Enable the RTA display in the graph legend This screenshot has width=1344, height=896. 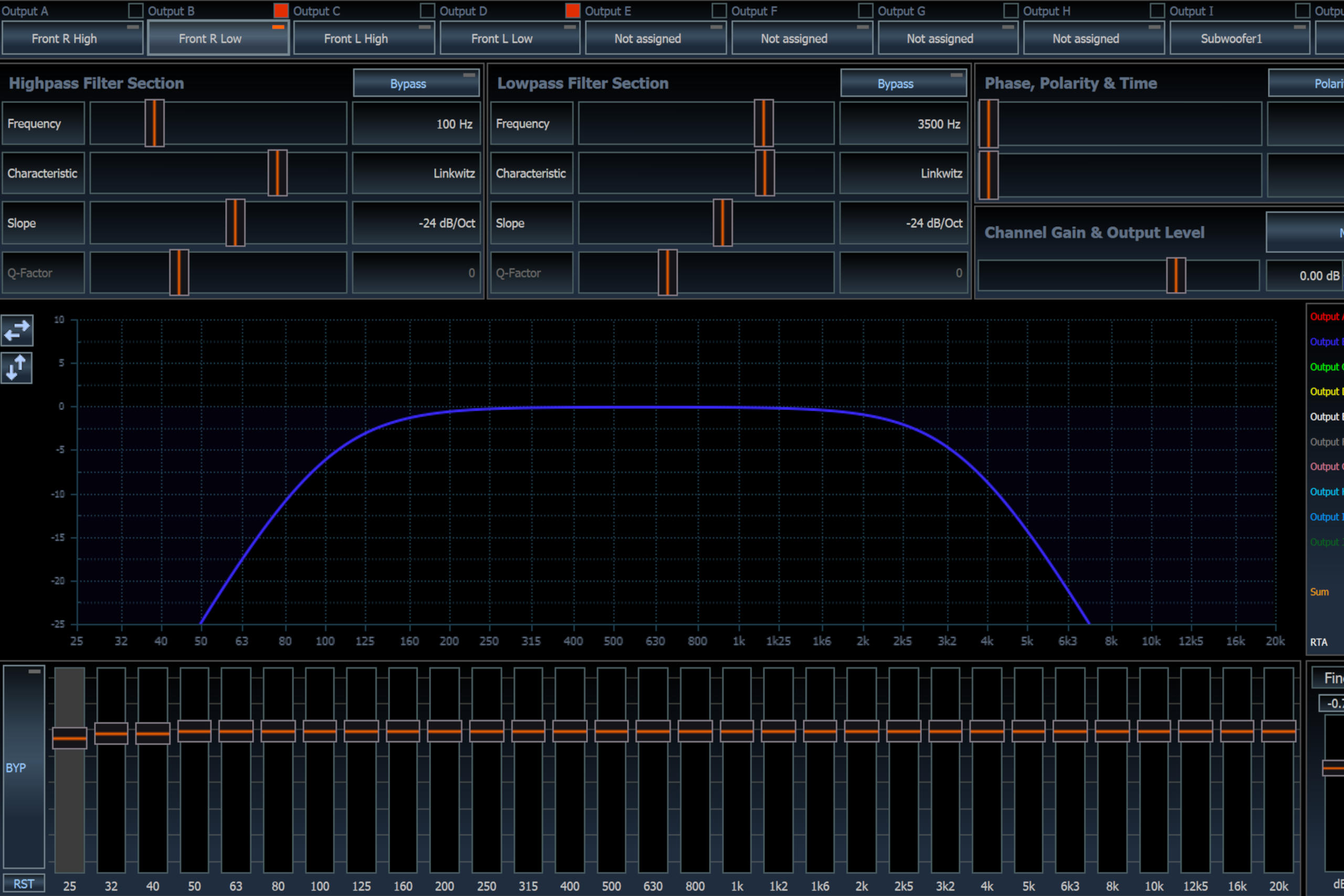pyautogui.click(x=1319, y=642)
